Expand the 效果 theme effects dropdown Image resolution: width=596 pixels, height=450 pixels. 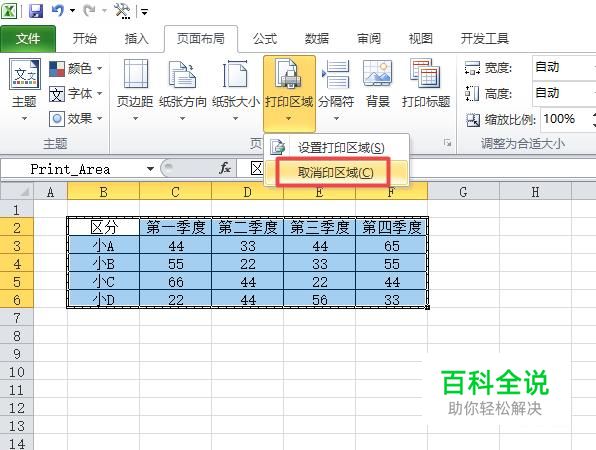tap(76, 119)
